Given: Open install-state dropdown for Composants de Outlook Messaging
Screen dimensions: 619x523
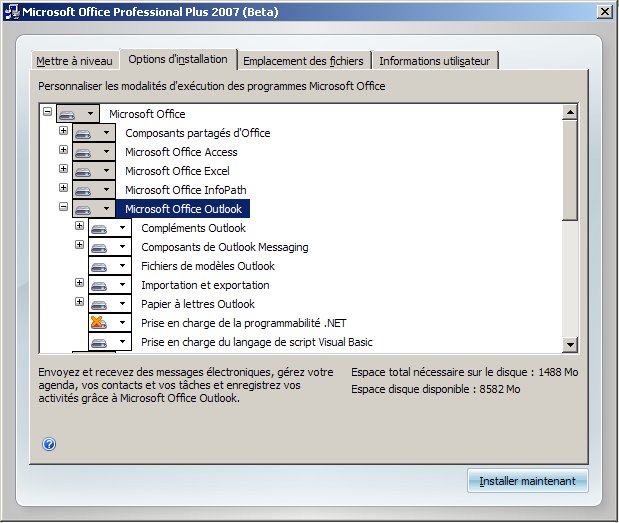Looking at the screenshot, I should 110,247.
